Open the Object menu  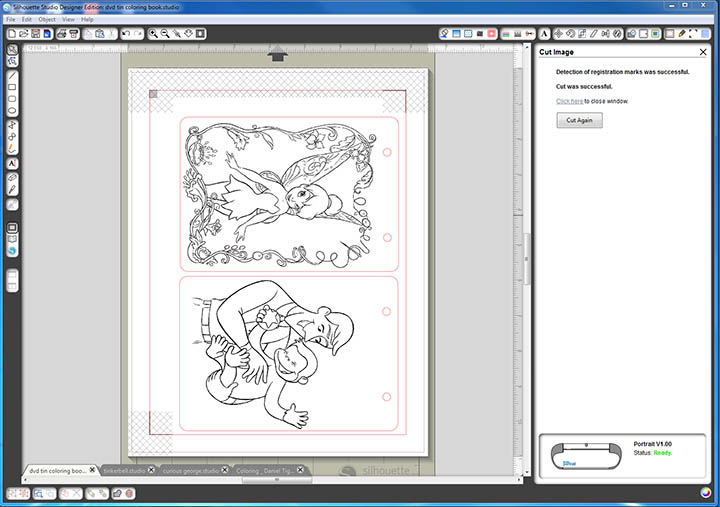click(47, 19)
